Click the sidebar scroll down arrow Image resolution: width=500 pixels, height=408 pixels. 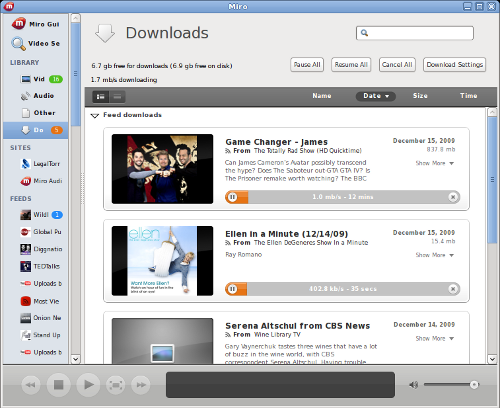[76, 359]
